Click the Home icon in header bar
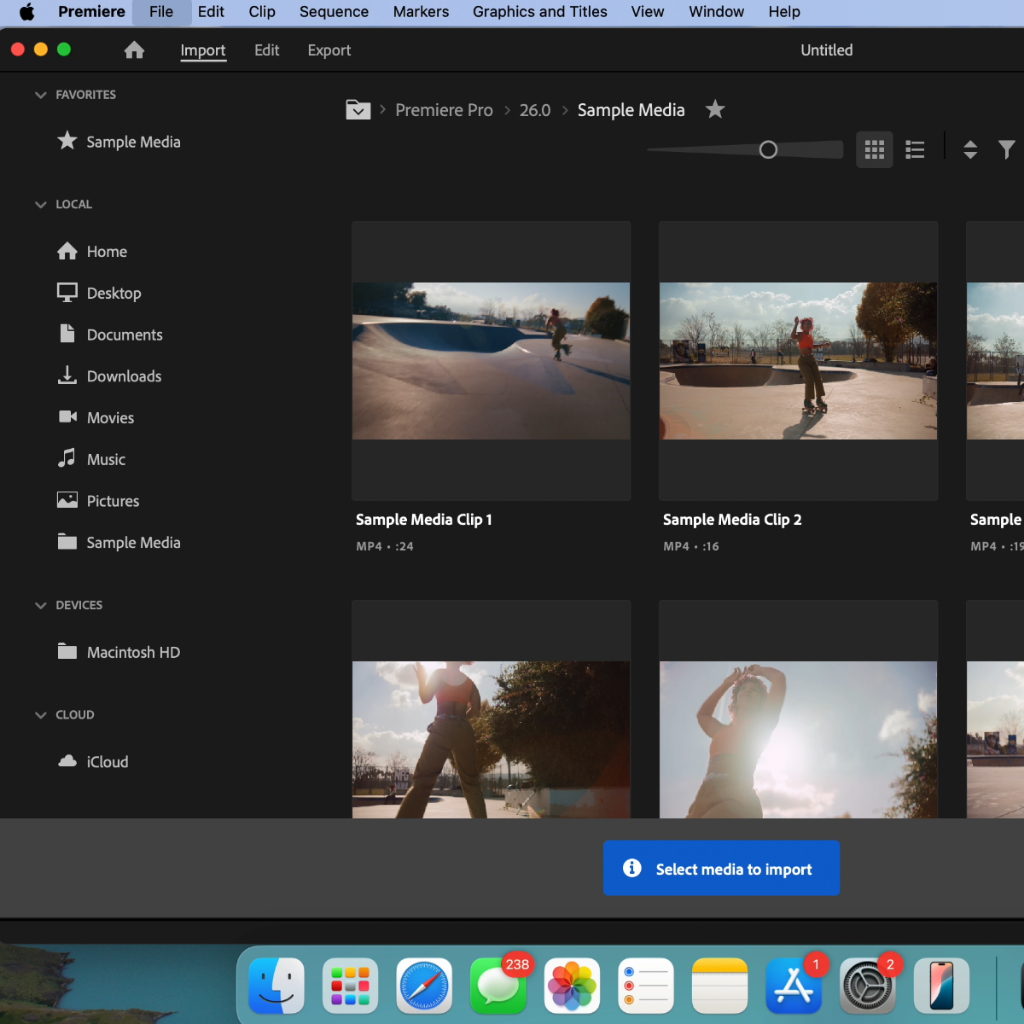Image resolution: width=1024 pixels, height=1024 pixels. pyautogui.click(x=134, y=50)
